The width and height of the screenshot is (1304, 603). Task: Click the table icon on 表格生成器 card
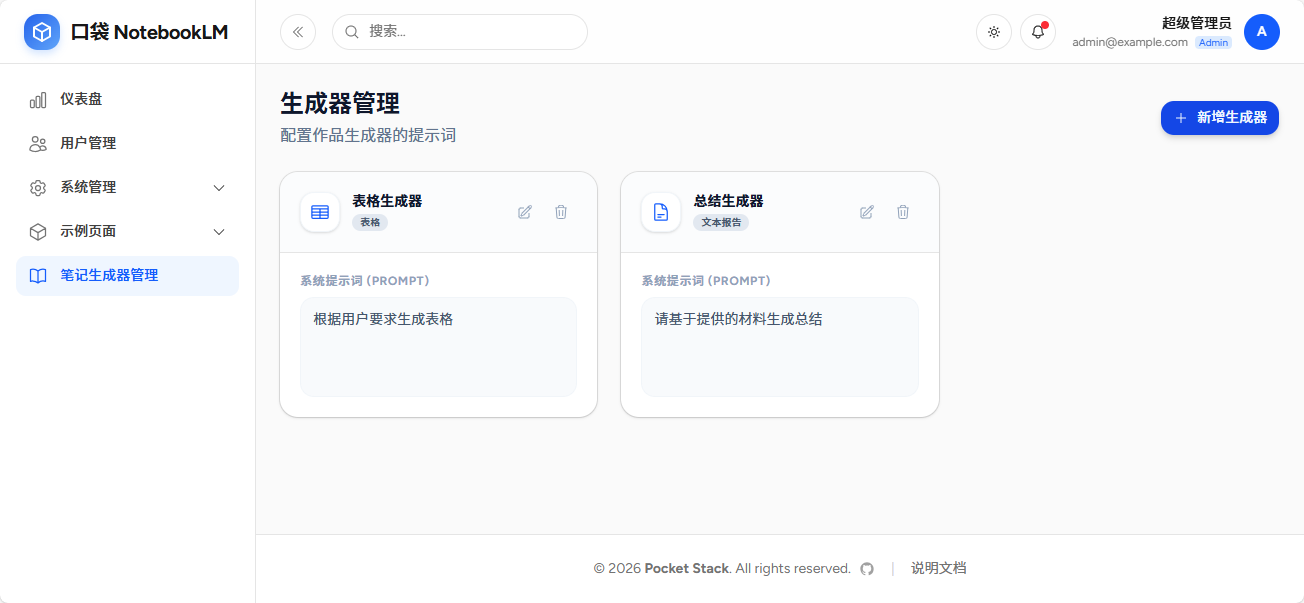coord(319,212)
